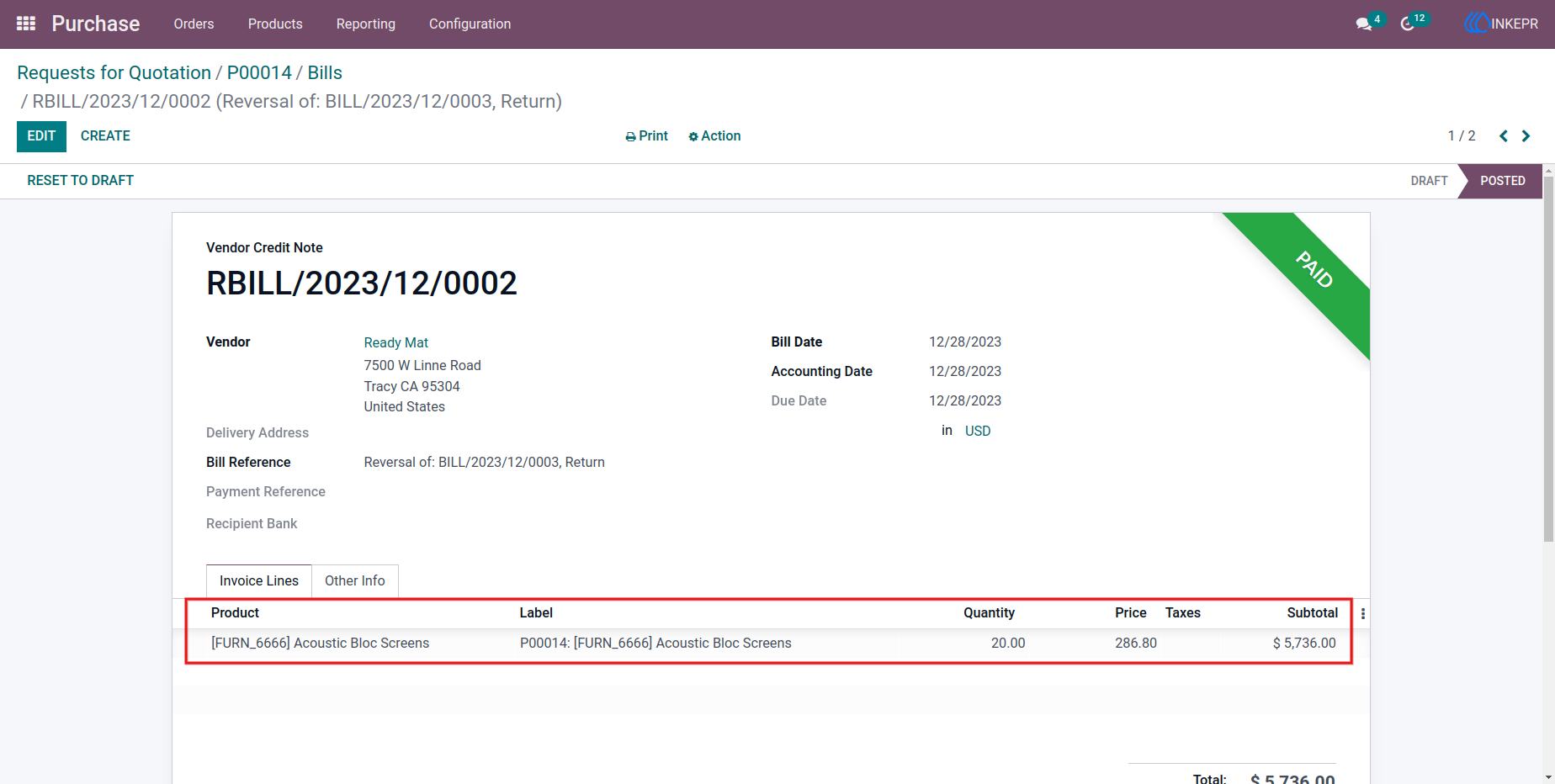Go to Bills breadcrumb
This screenshot has width=1555, height=784.
[325, 73]
